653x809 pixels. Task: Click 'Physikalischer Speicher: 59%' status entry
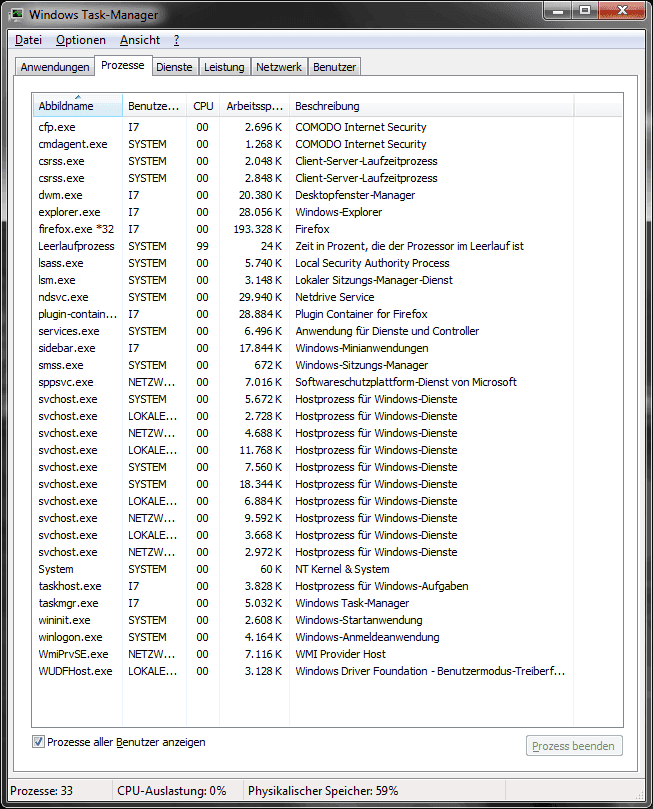323,790
